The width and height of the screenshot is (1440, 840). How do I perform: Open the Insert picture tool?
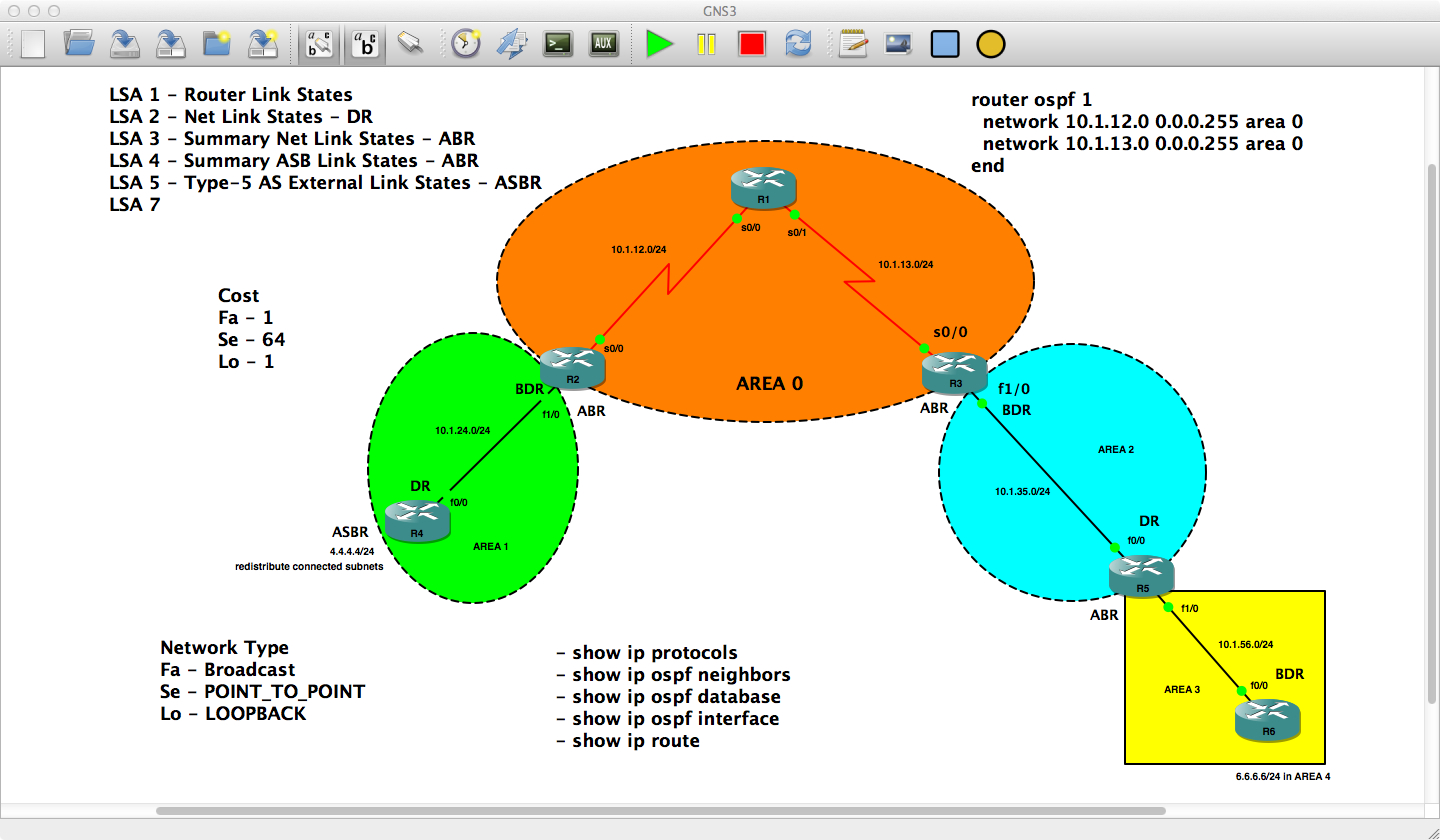click(x=897, y=43)
